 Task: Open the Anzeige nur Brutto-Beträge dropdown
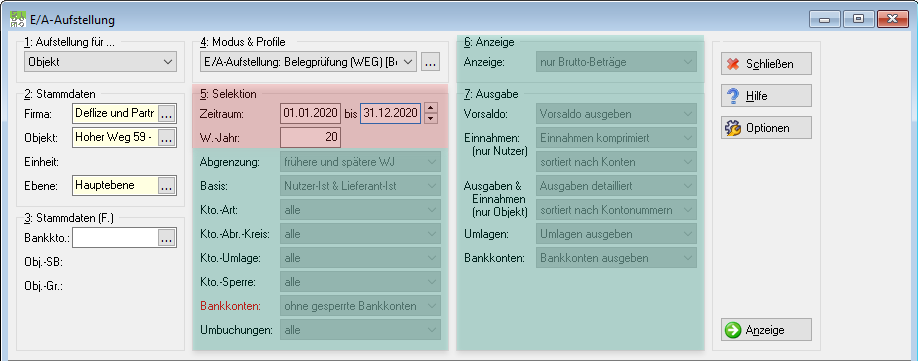click(616, 61)
